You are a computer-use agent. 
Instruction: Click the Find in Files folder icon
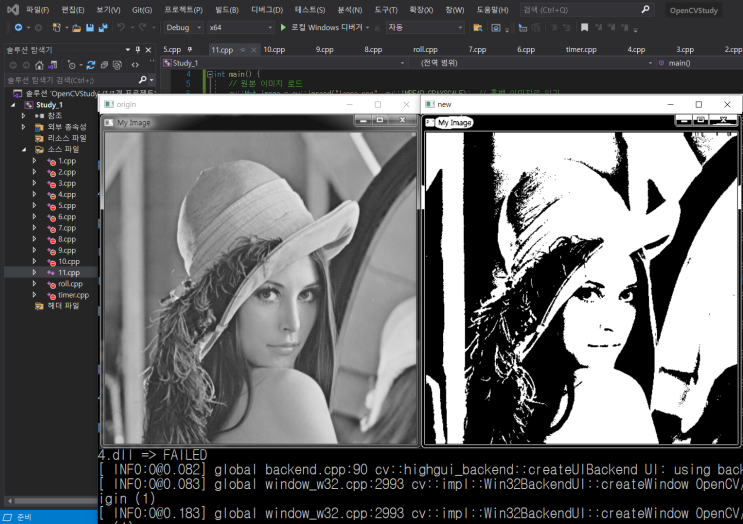point(478,28)
